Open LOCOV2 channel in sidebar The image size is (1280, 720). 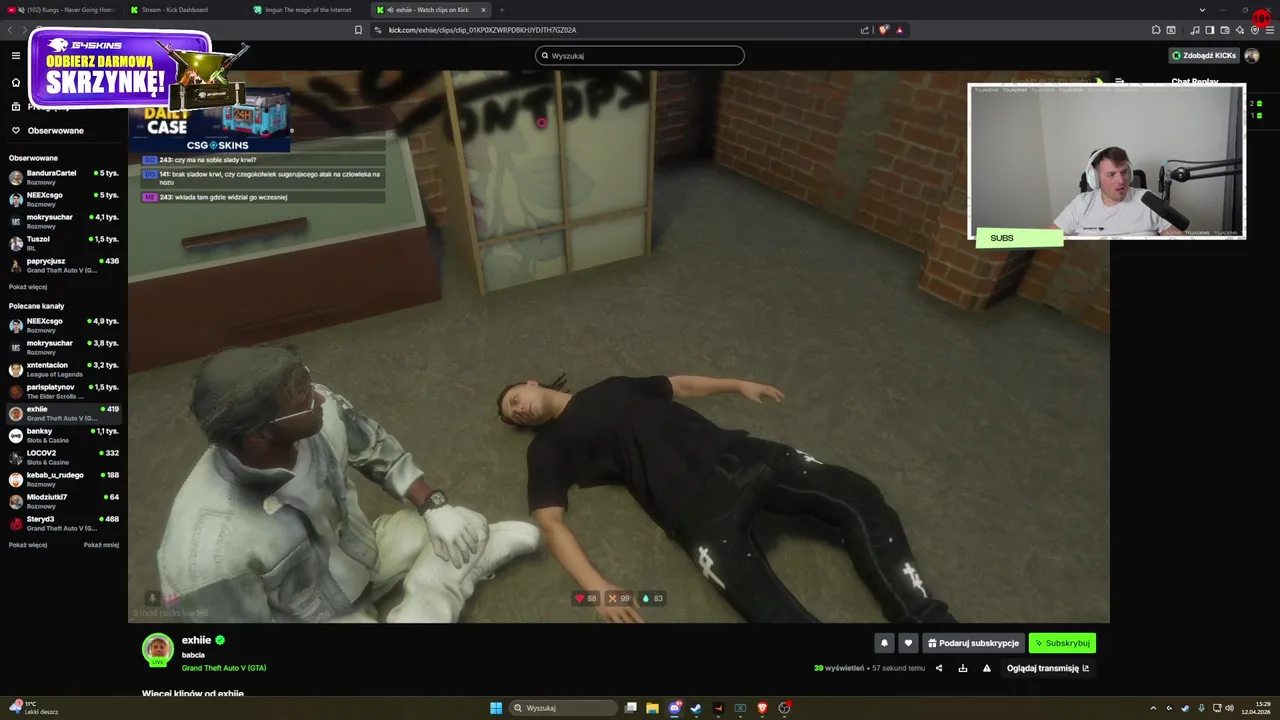pyautogui.click(x=64, y=457)
